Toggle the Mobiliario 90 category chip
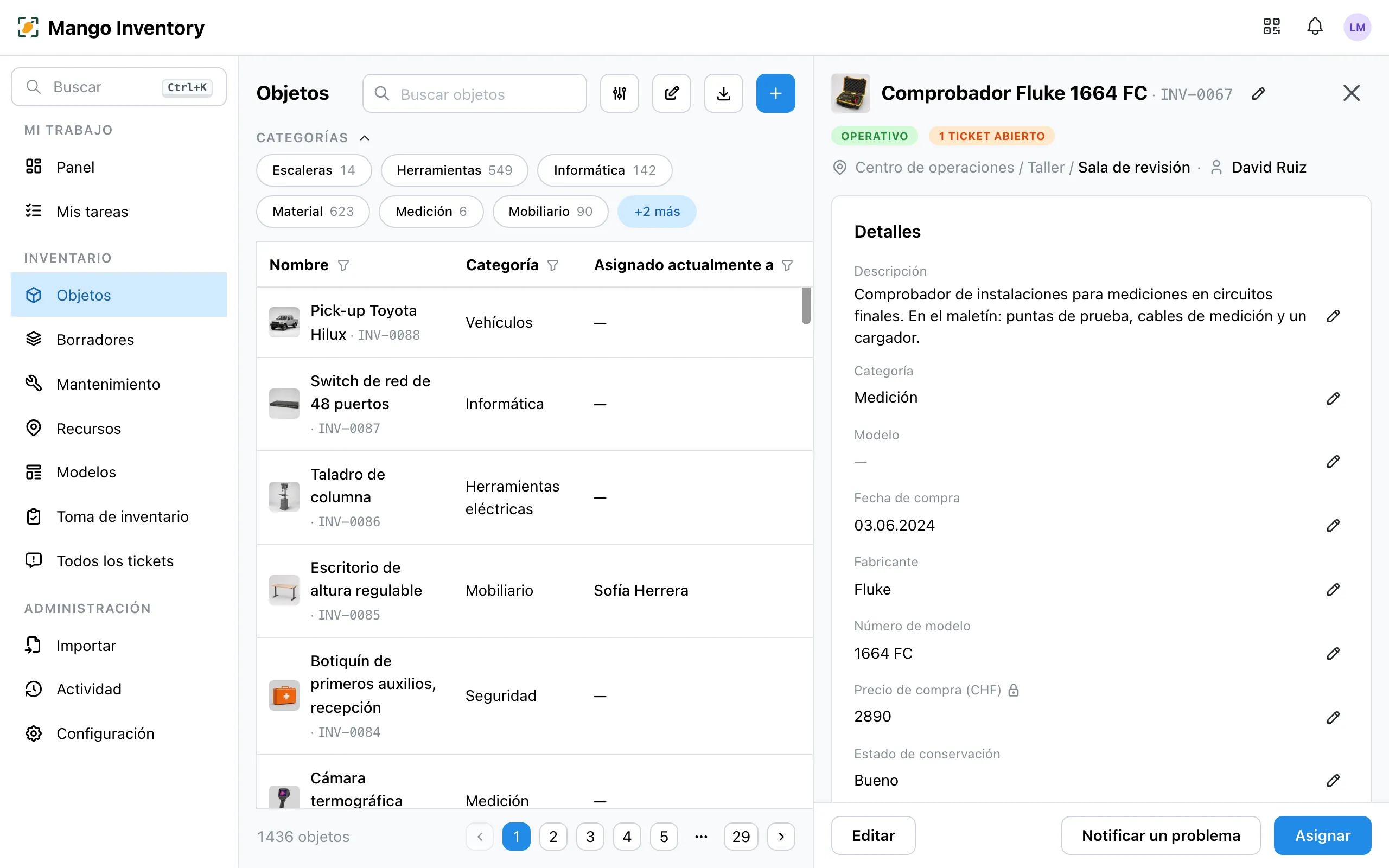Image resolution: width=1389 pixels, height=868 pixels. click(550, 211)
